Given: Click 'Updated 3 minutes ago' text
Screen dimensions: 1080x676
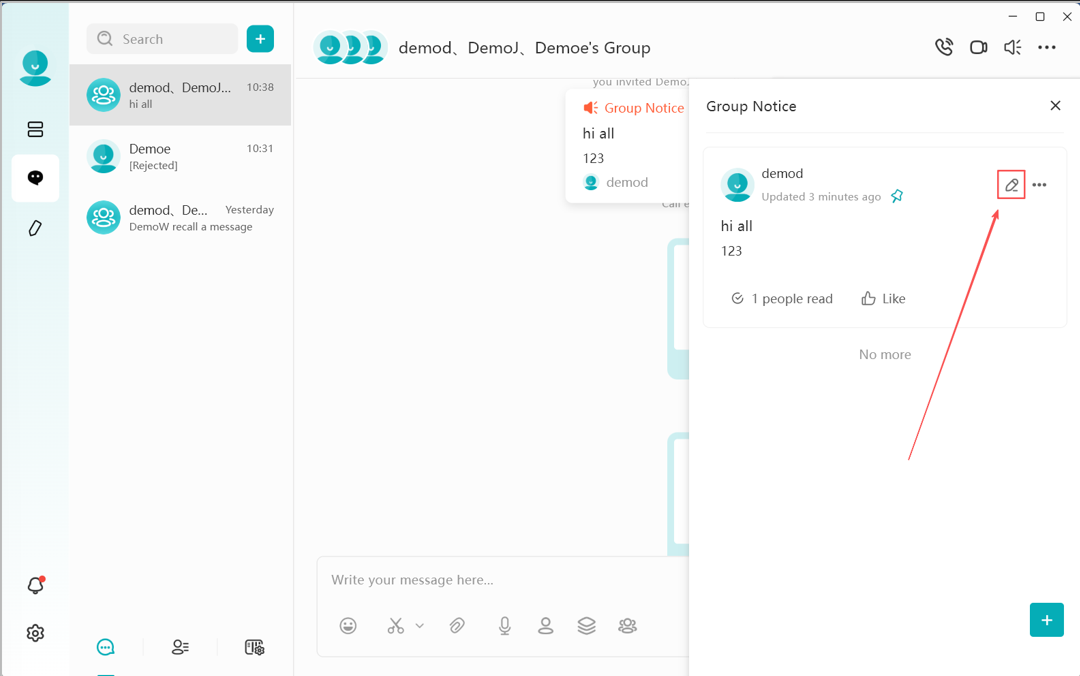Looking at the screenshot, I should [821, 196].
